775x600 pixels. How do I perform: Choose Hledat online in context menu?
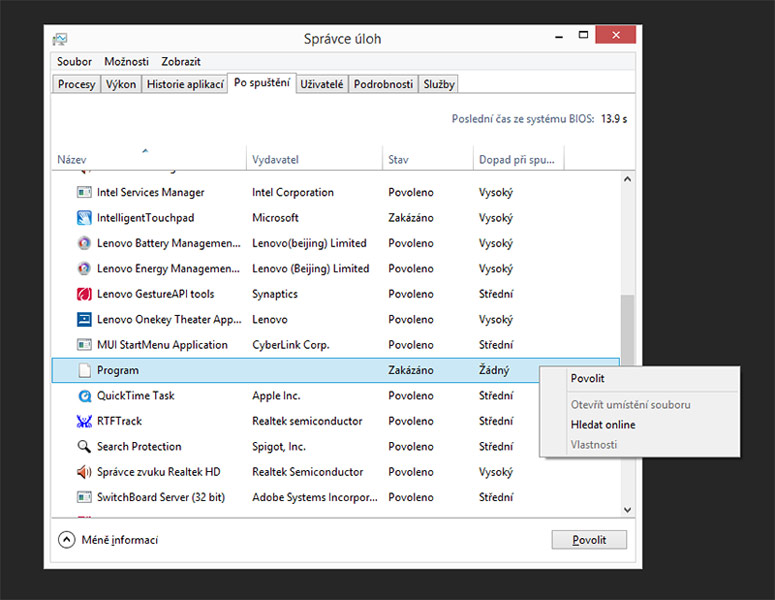tap(640, 425)
